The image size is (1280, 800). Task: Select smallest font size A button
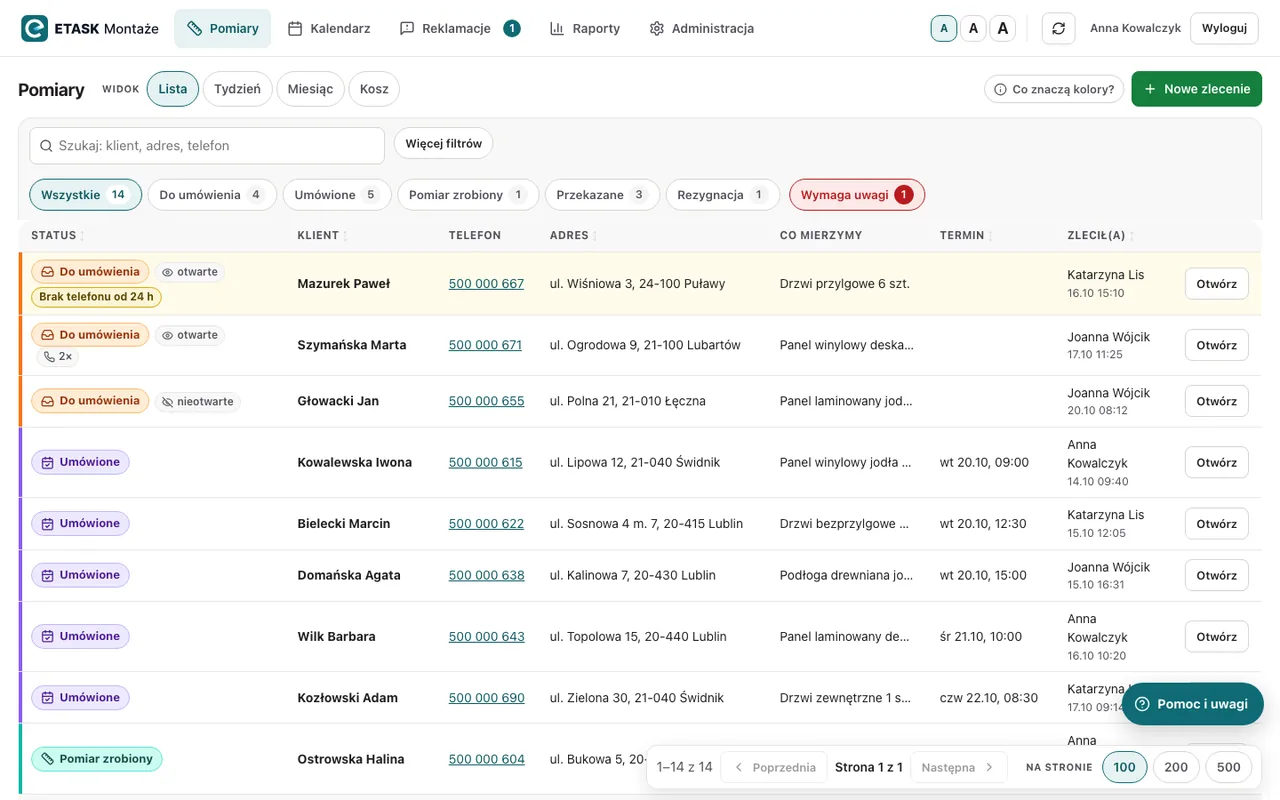tap(943, 28)
